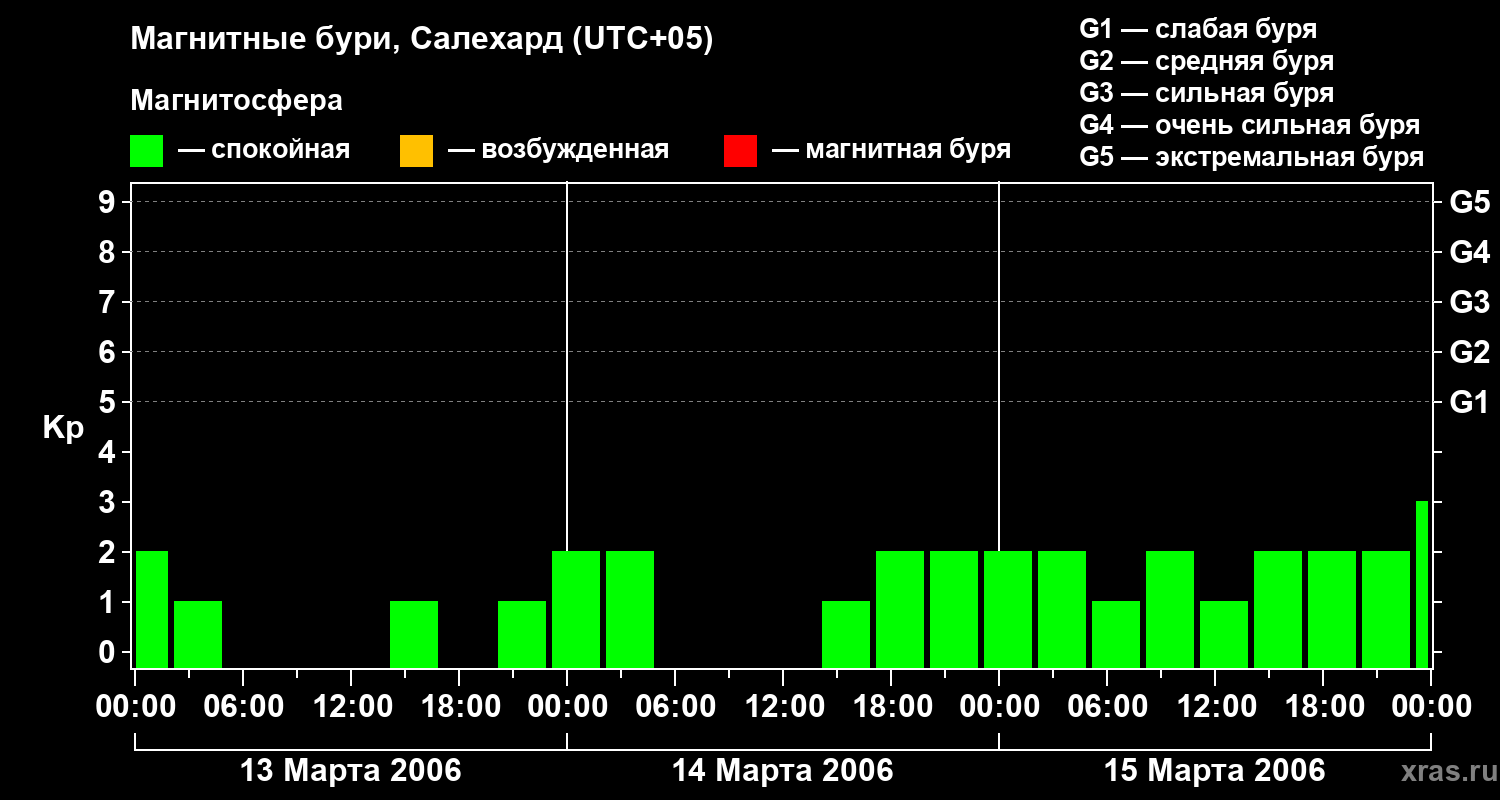
Task: Click the '— магнитная буря' legend label
Action: [x=892, y=151]
